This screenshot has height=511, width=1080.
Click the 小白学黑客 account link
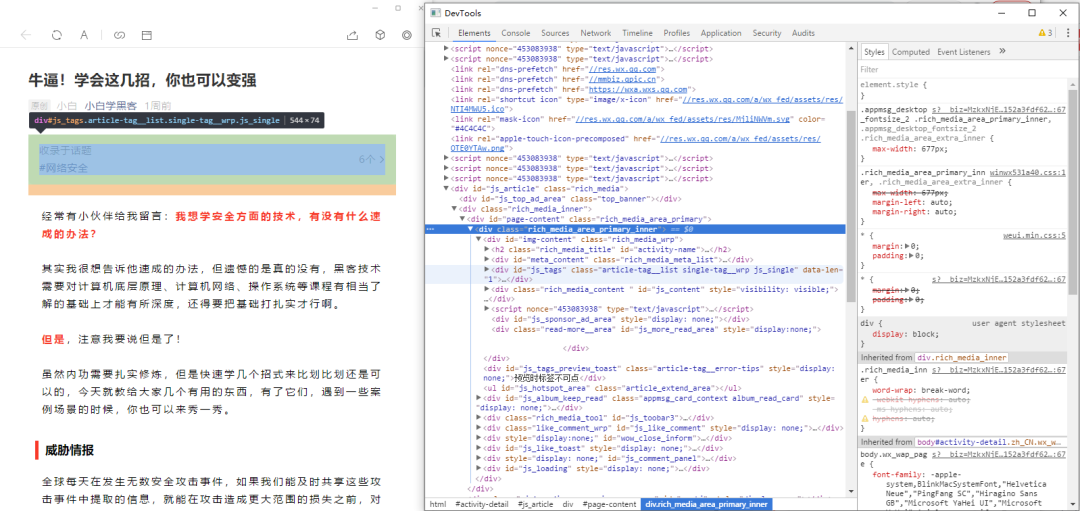[111, 105]
